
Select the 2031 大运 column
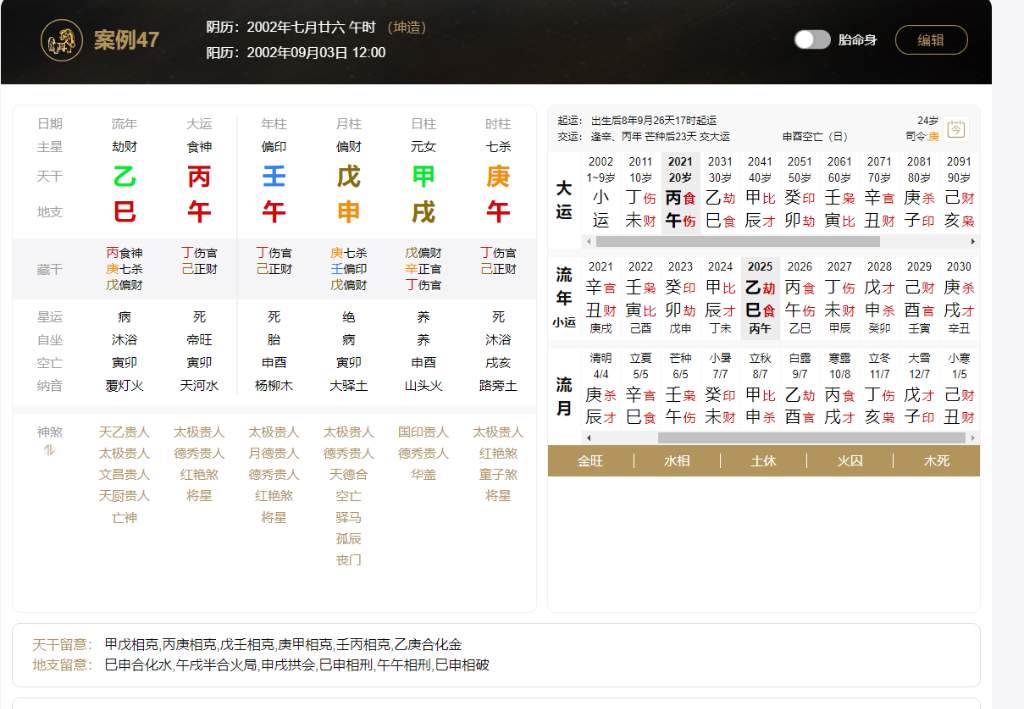[720, 192]
